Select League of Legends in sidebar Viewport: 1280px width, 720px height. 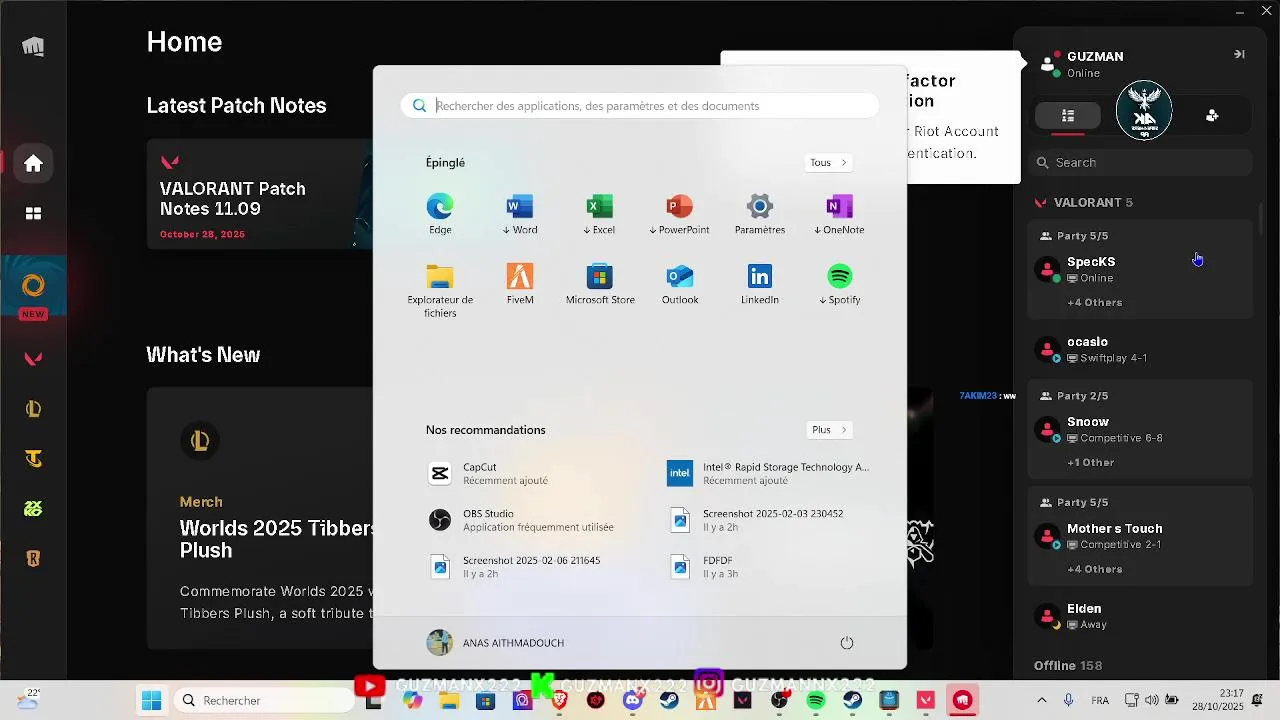point(33,408)
